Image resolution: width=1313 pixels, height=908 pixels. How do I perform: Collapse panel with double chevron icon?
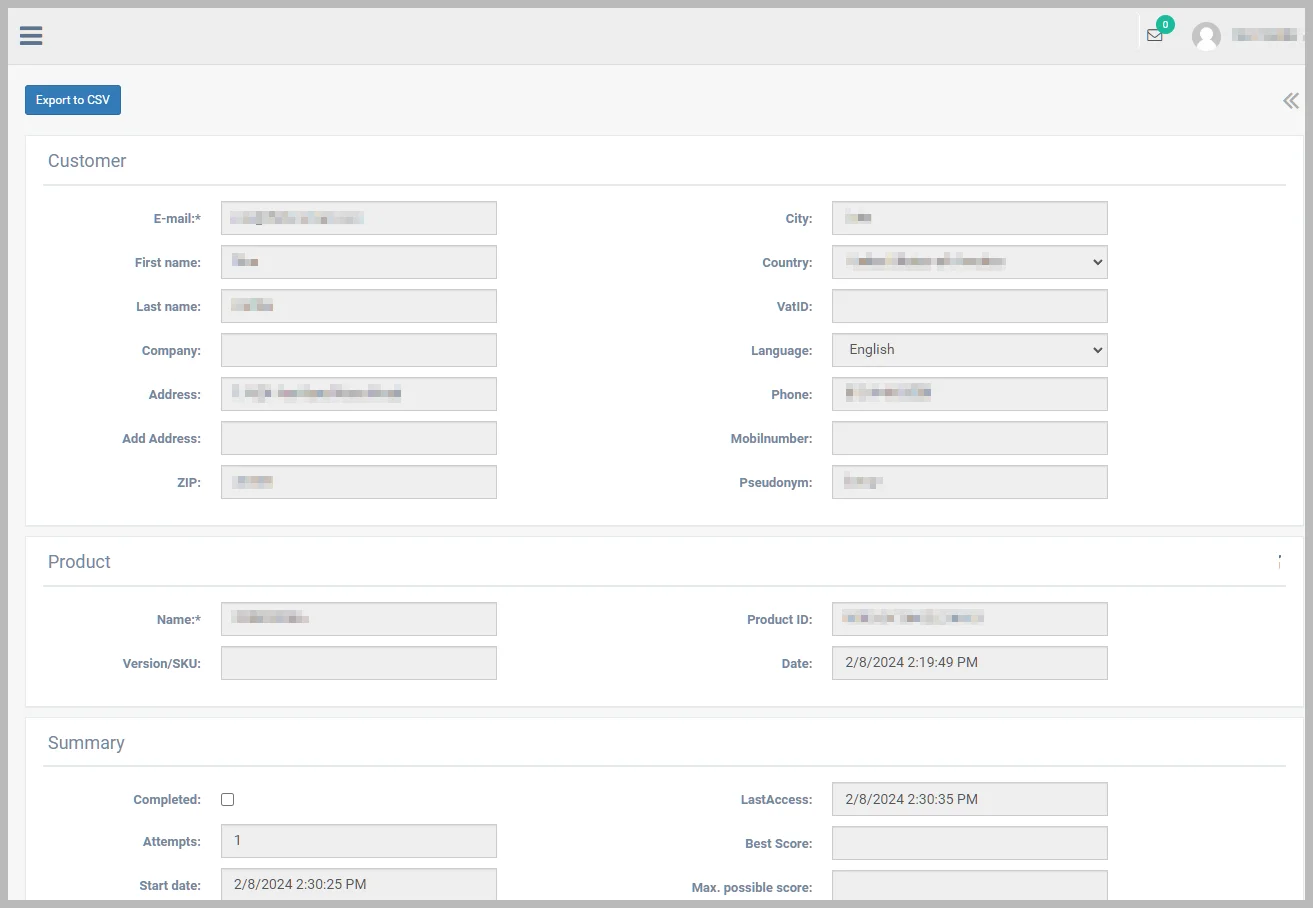pyautogui.click(x=1291, y=100)
